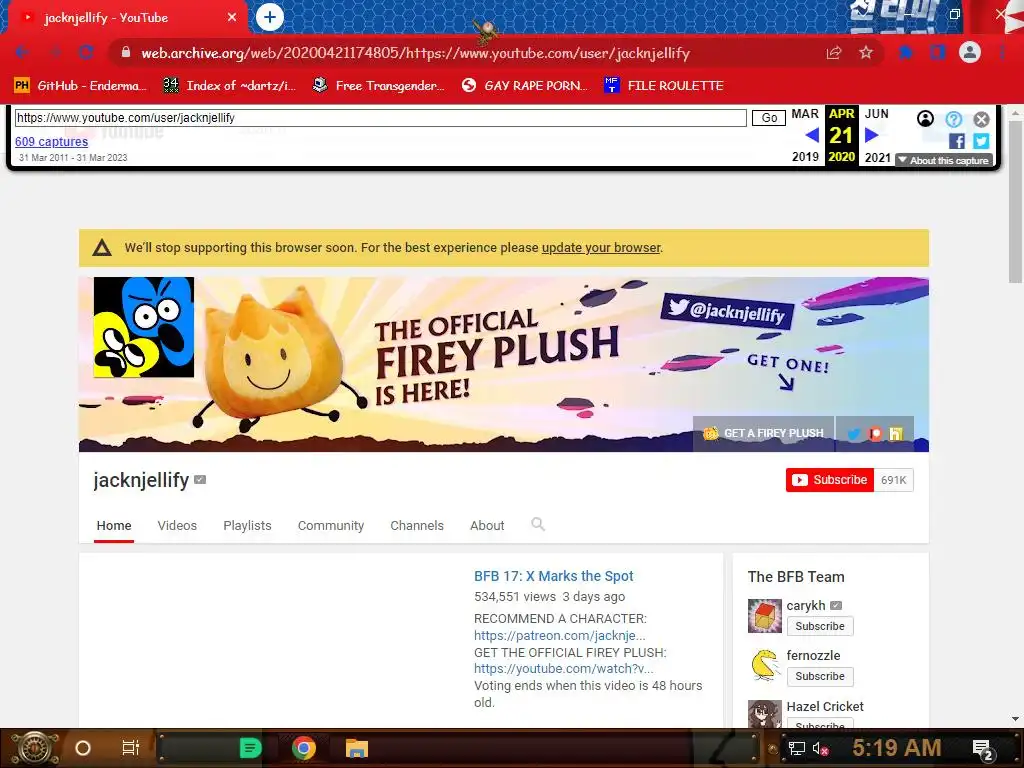The image size is (1024, 768).
Task: Subscribe to fernozzle
Action: [820, 677]
